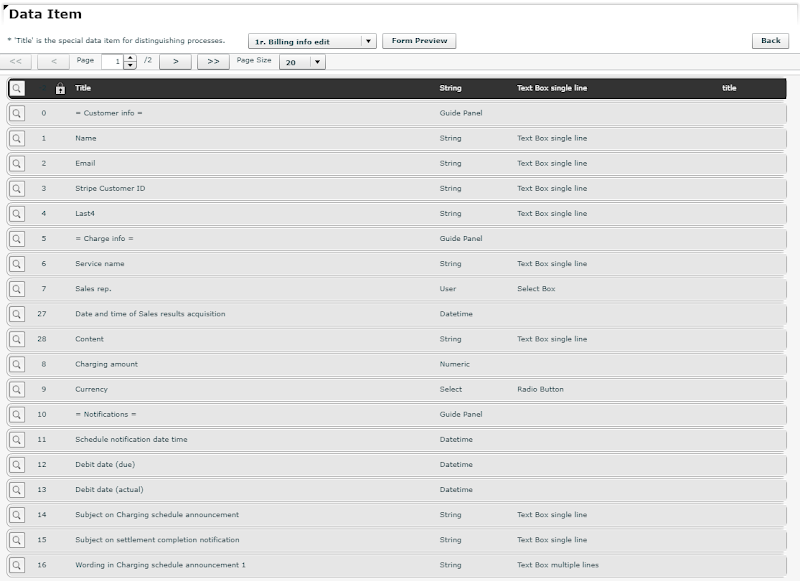This screenshot has height=581, width=800.
Task: Select 'Schedule notification date time' item name
Action: tap(131, 440)
